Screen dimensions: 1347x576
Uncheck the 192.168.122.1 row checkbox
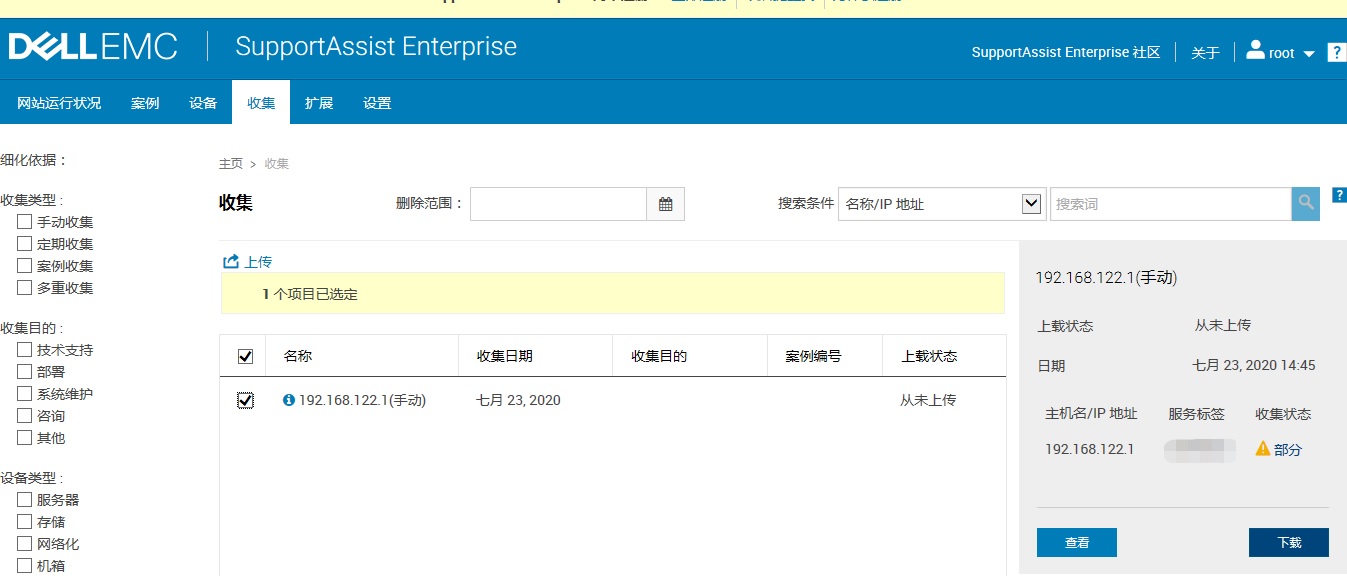point(245,400)
